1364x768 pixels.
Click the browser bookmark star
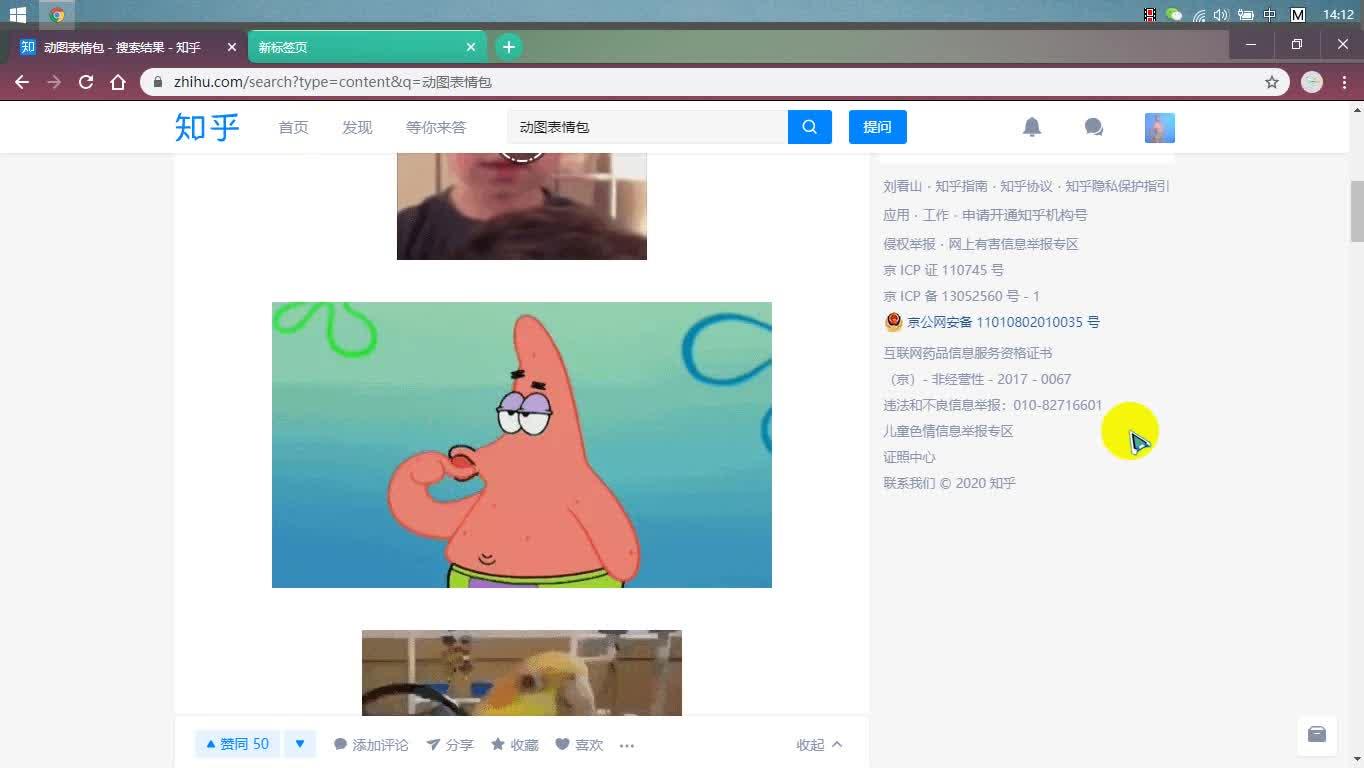(1270, 82)
